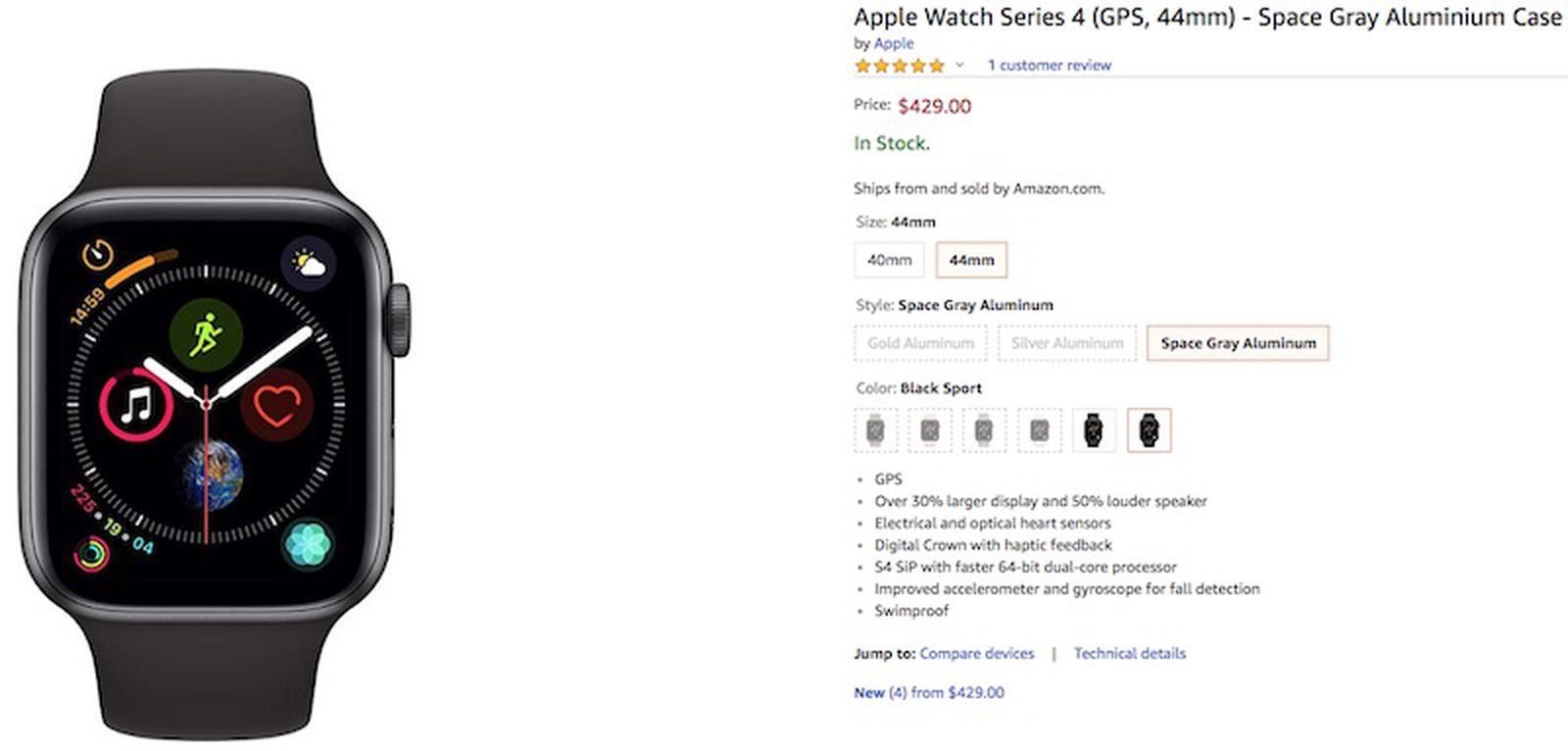Select the Music icon on the watch face
Screen dimensions: 1568x751
[x=137, y=406]
